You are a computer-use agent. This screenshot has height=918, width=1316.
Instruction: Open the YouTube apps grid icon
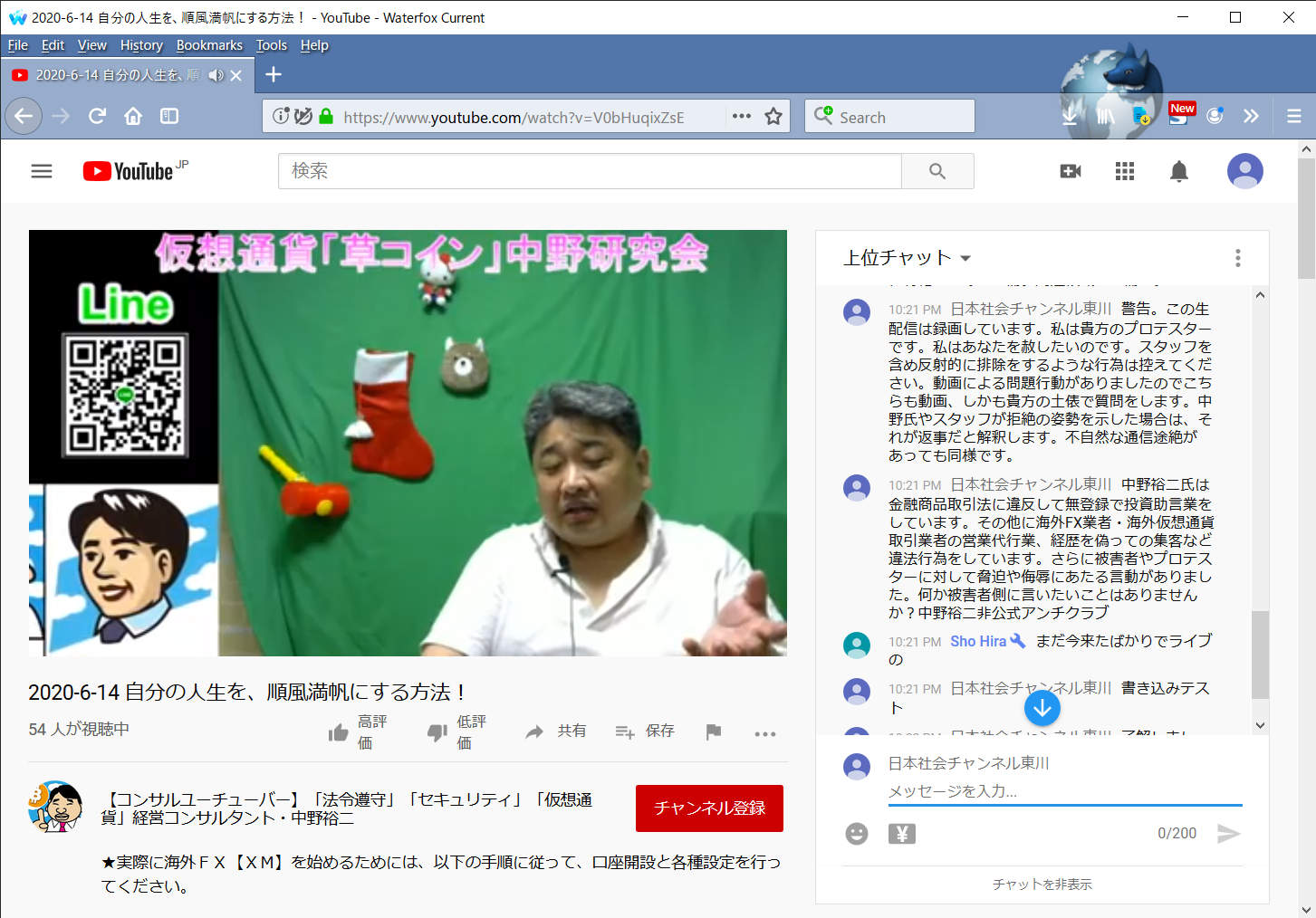point(1125,171)
